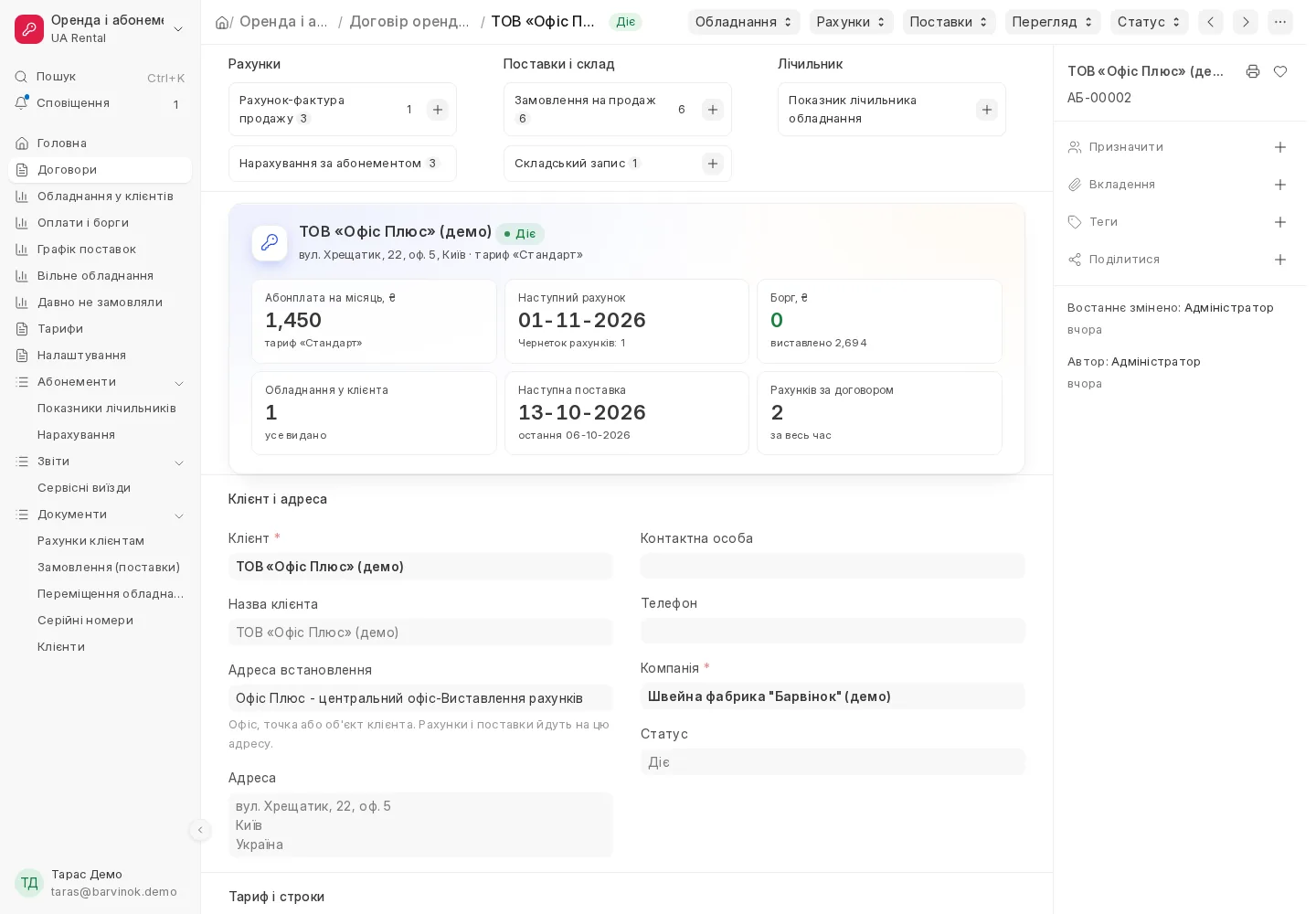Add attachment via Вкладення plus

pos(1280,185)
